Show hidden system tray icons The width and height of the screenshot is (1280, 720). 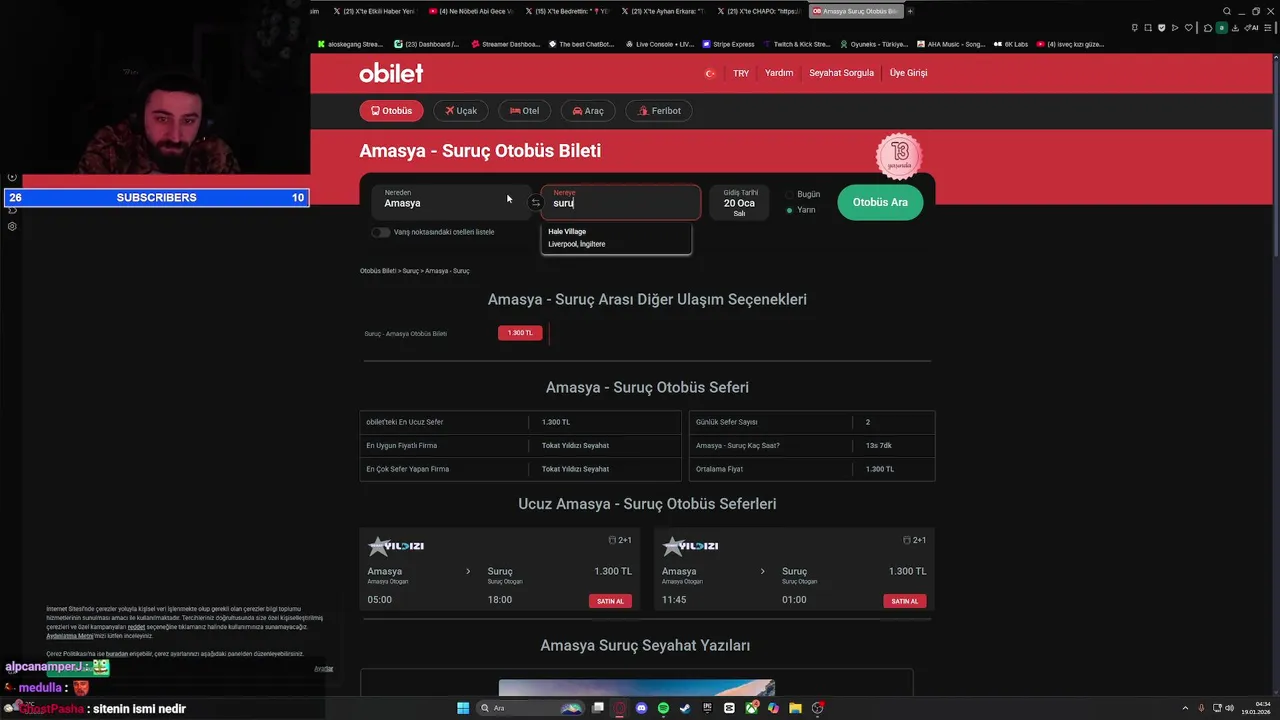click(1187, 708)
